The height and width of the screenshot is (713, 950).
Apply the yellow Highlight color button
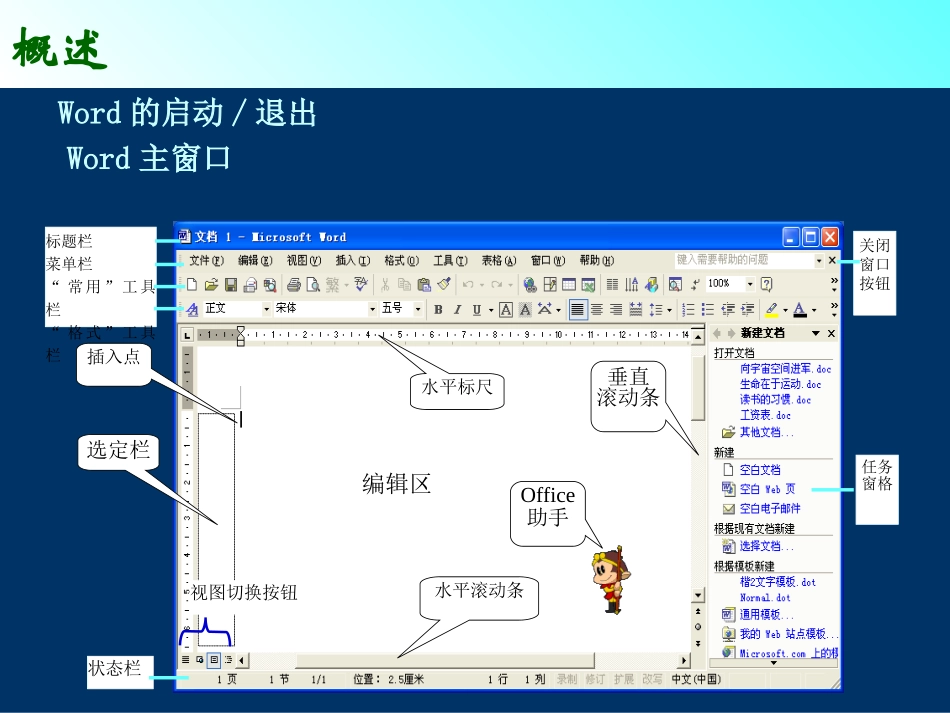pyautogui.click(x=771, y=310)
